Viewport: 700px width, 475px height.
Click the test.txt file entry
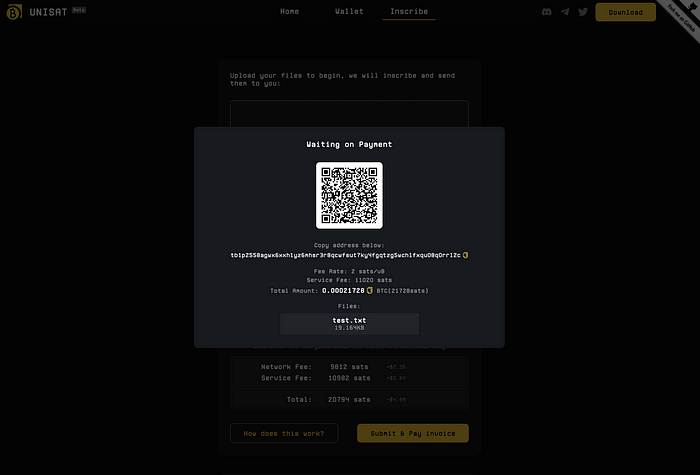(x=349, y=323)
